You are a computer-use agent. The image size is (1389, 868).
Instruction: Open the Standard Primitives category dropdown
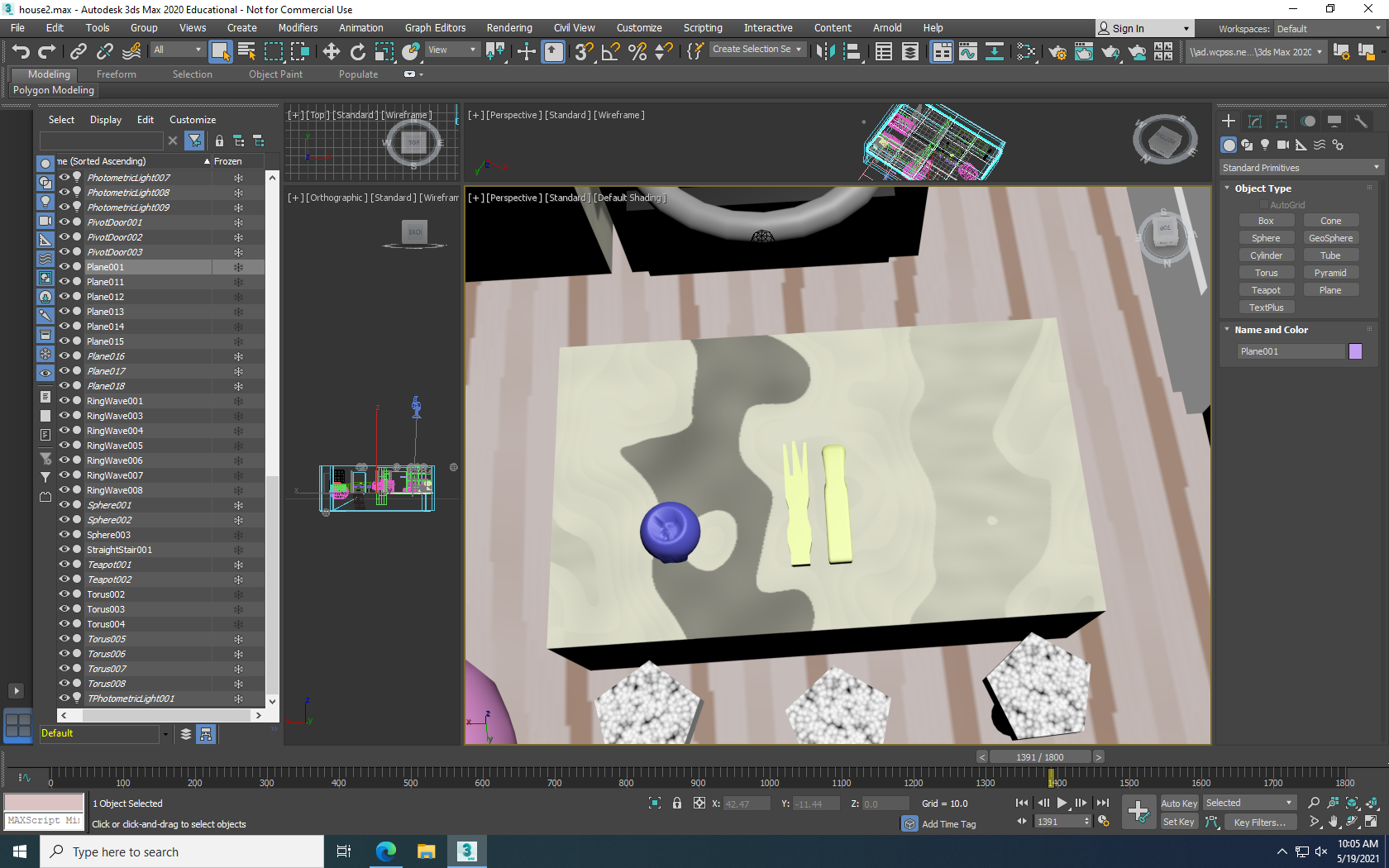1301,168
